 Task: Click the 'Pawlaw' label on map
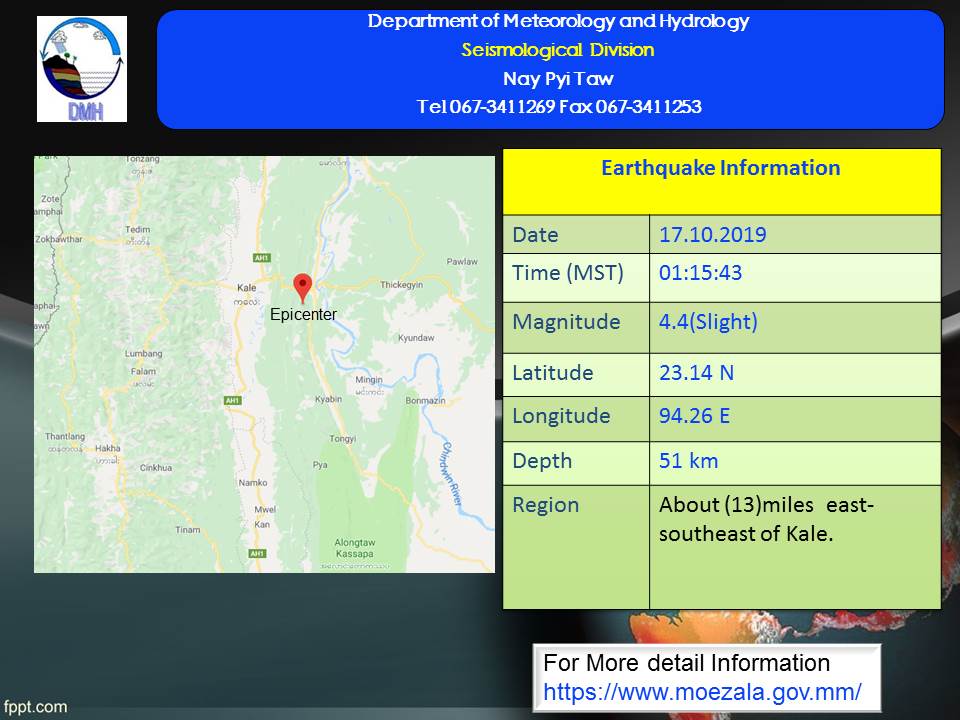tap(462, 261)
